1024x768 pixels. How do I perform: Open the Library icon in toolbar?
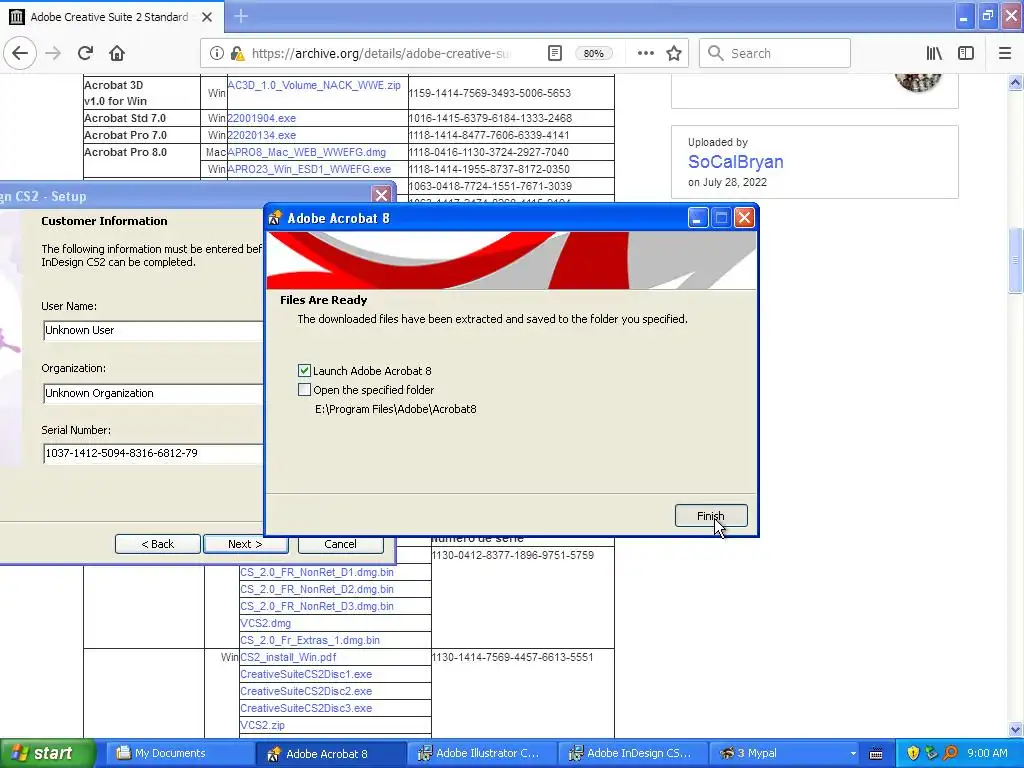pos(934,53)
